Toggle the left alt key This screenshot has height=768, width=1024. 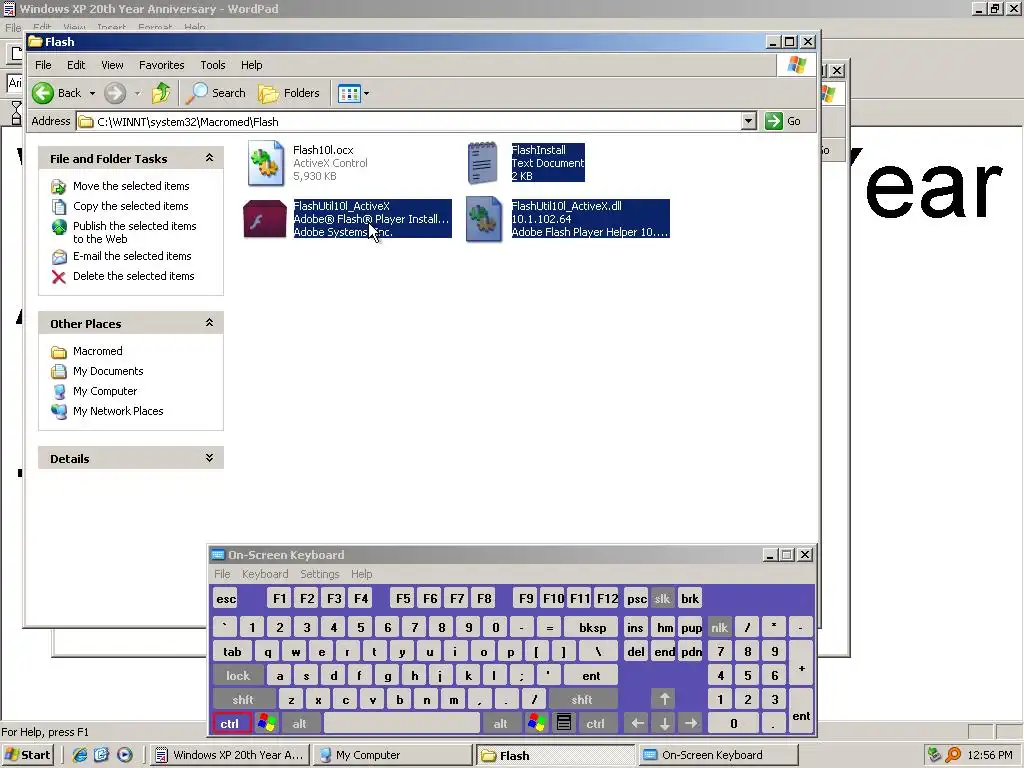pyautogui.click(x=300, y=723)
